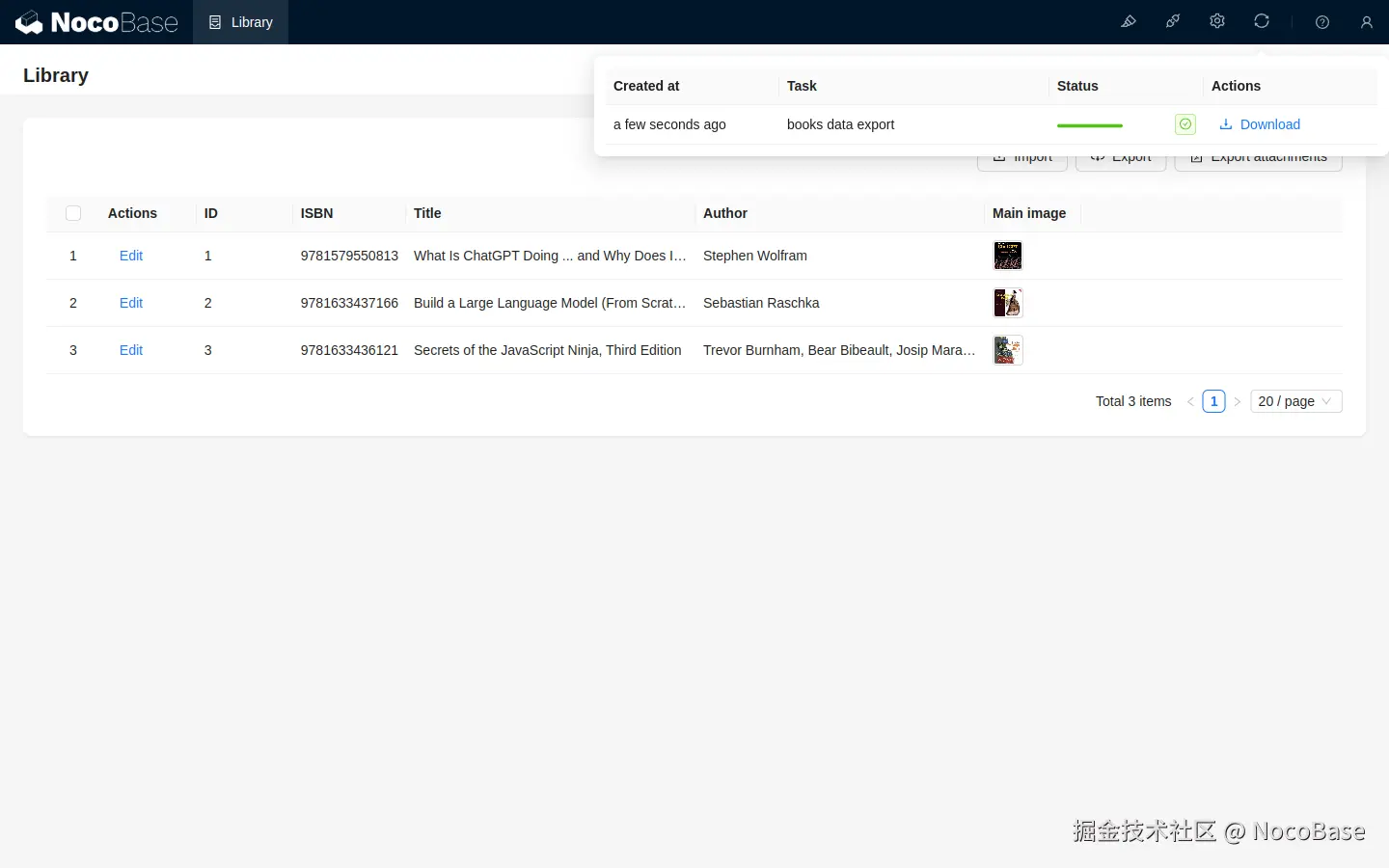Screen dimensions: 1389x868
Task: Click the books data export task name
Action: pyautogui.click(x=840, y=124)
